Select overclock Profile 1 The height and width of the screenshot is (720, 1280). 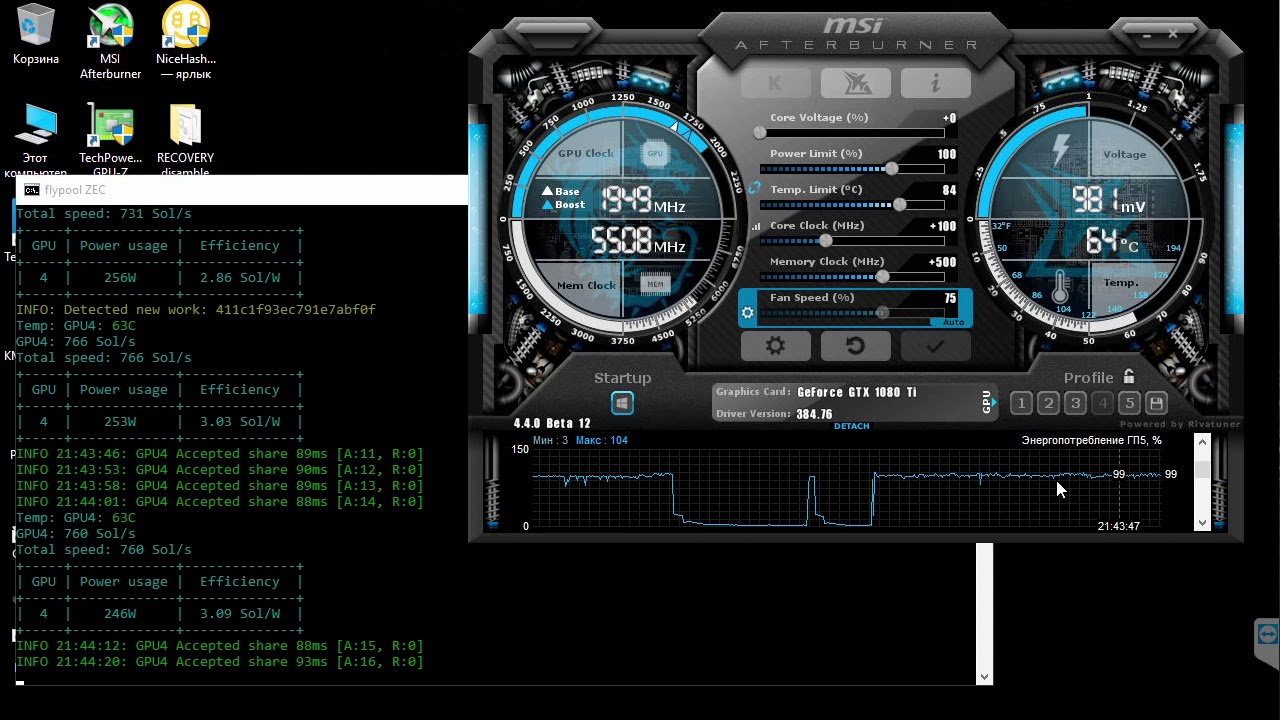pos(1021,402)
